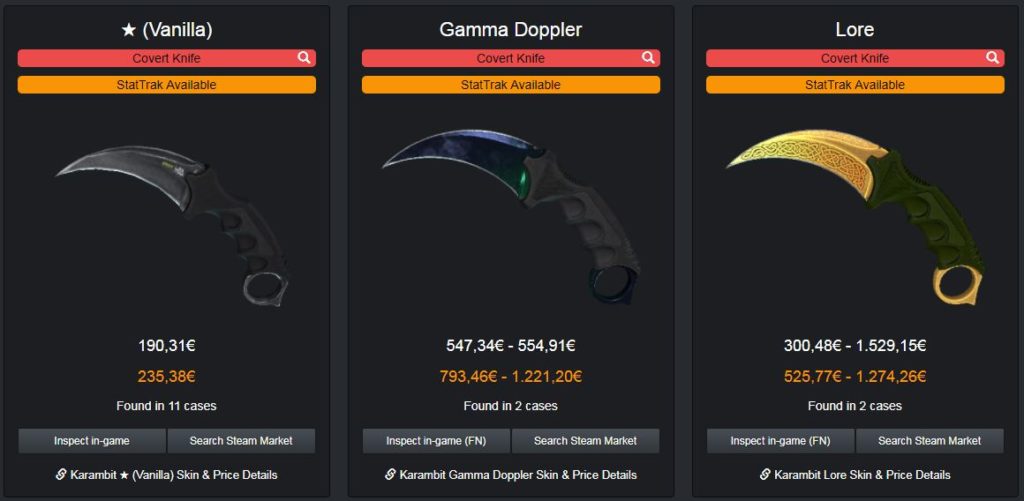1024x501 pixels.
Task: Click Inspect in-game (FN) for Lore
Action: [780, 441]
